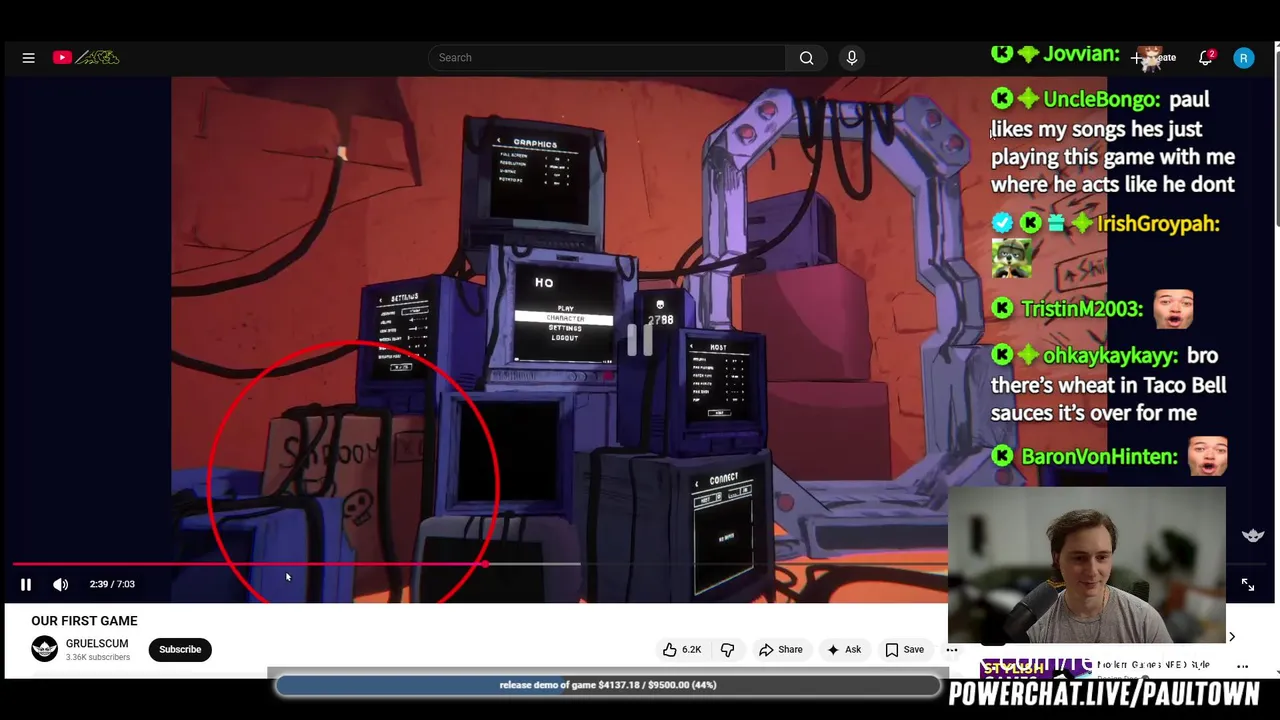
Task: Open the YouTube hamburger guide menu
Action: [x=28, y=58]
